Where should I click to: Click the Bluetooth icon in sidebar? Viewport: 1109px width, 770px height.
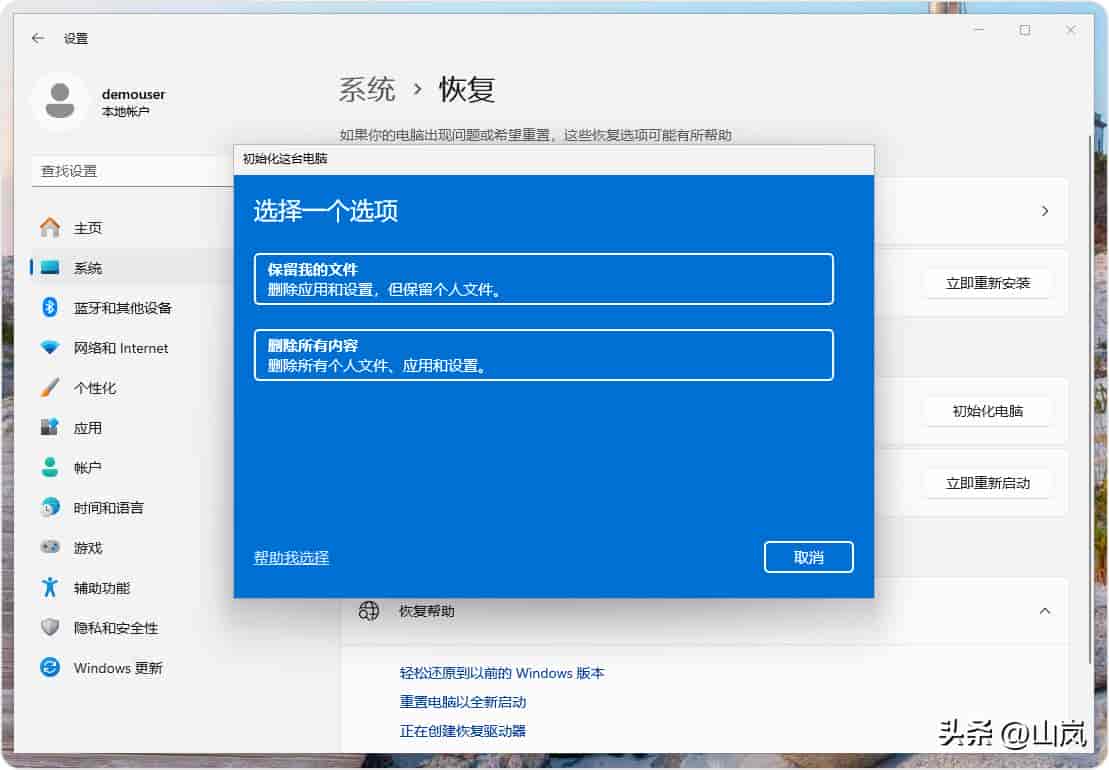50,307
